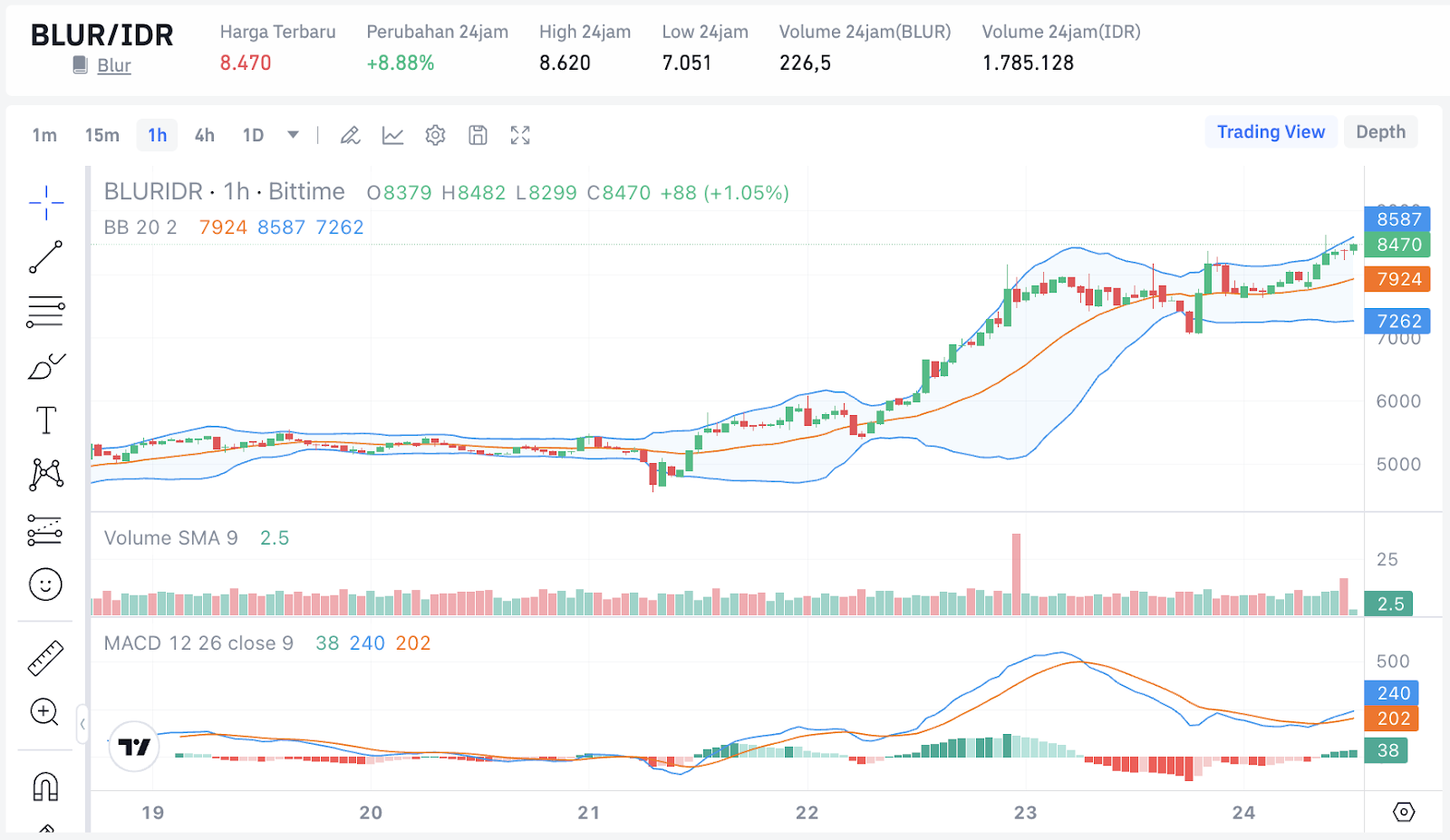Click date 24 on time axis

(1243, 813)
